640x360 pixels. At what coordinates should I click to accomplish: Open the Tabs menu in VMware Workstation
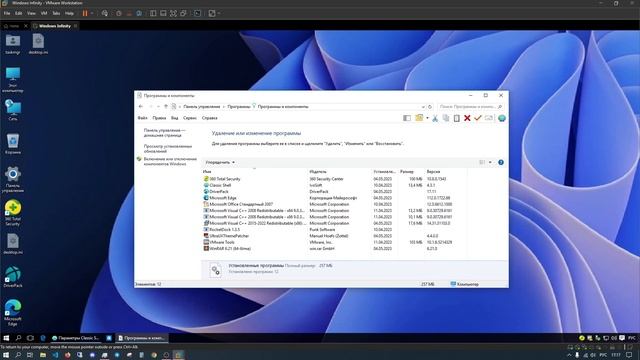56,13
